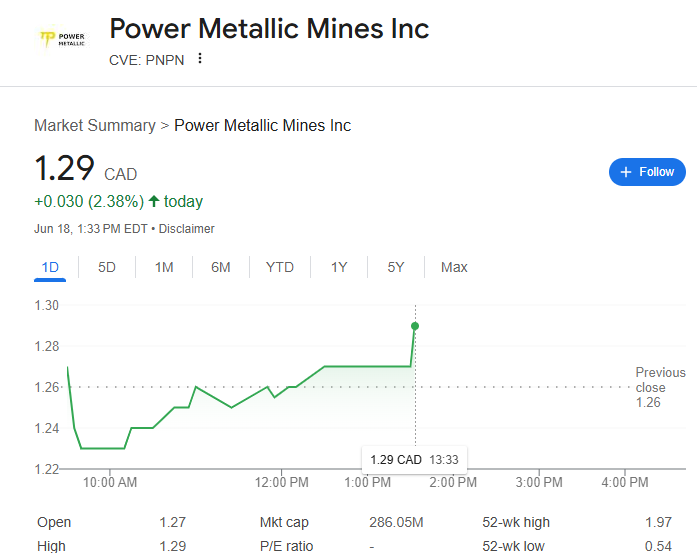Click the green price dot on the chart
The image size is (697, 553).
point(415,326)
